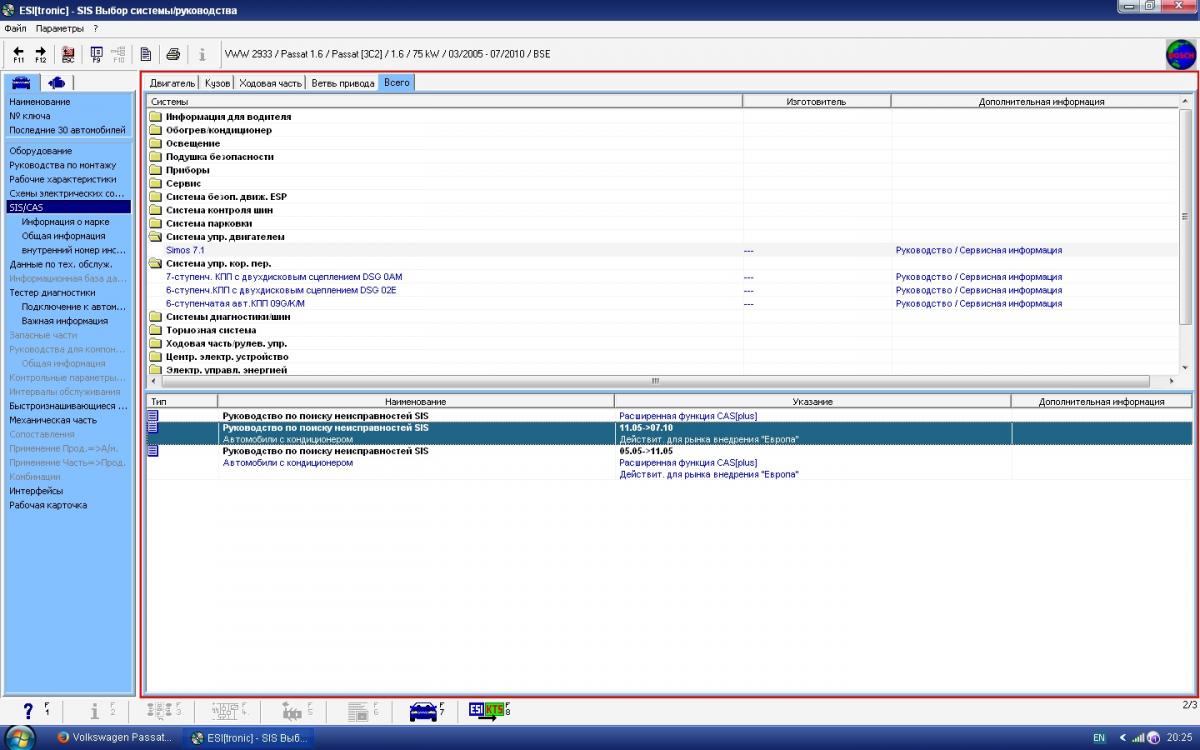Click the F8 ESI KTS icon
Viewport: 1200px width, 750px height.
487,711
